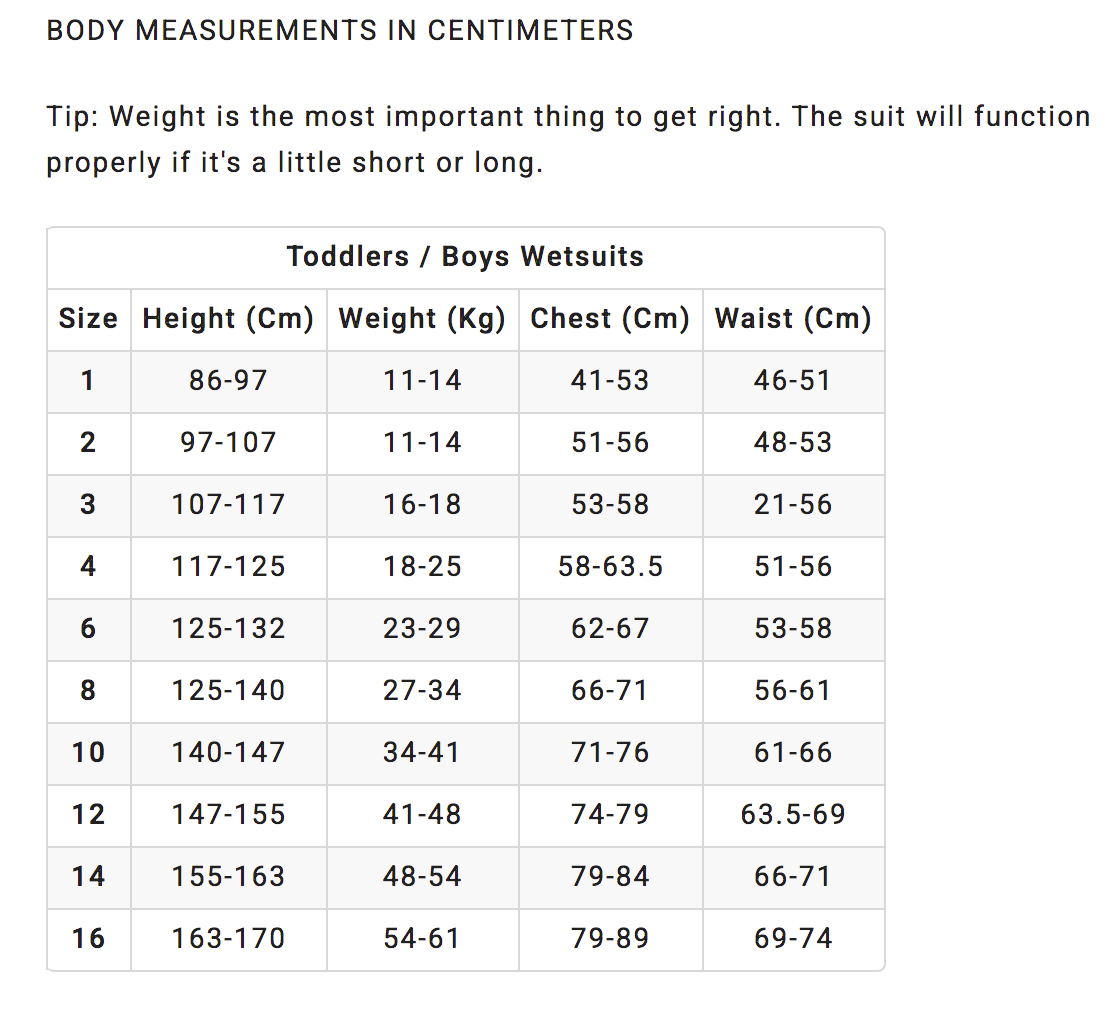The height and width of the screenshot is (1032, 1120).
Task: Select the weight cell 16-18
Action: (x=422, y=505)
